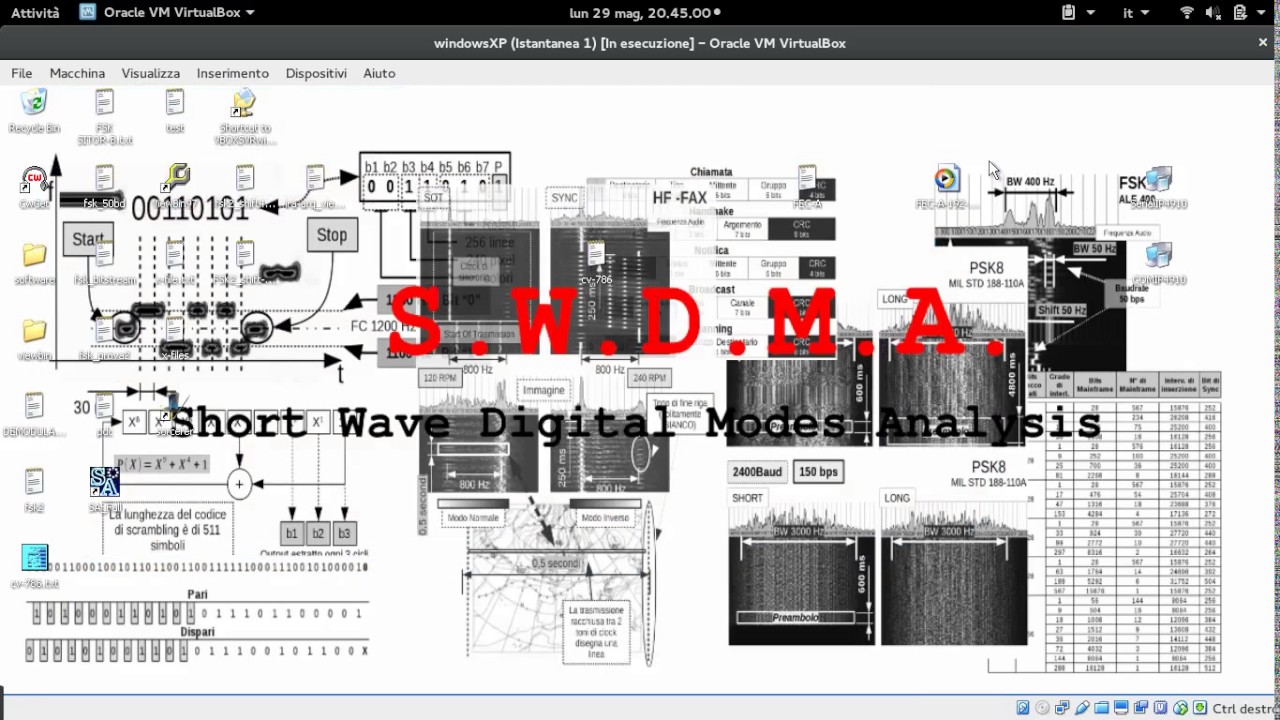Screen dimensions: 1280x720
Task: Launch the SA signal analyzer shortcut
Action: coord(104,482)
